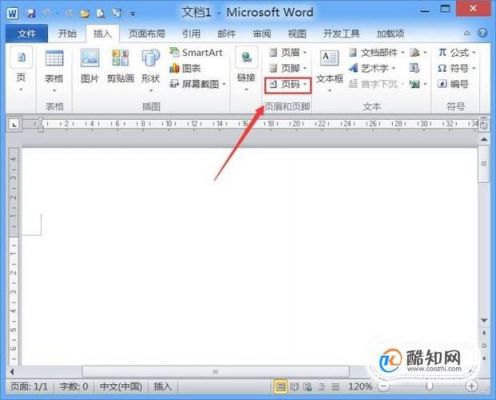Click the Open folder icon in quick access toolbar
This screenshot has width=496, height=400.
point(85,14)
